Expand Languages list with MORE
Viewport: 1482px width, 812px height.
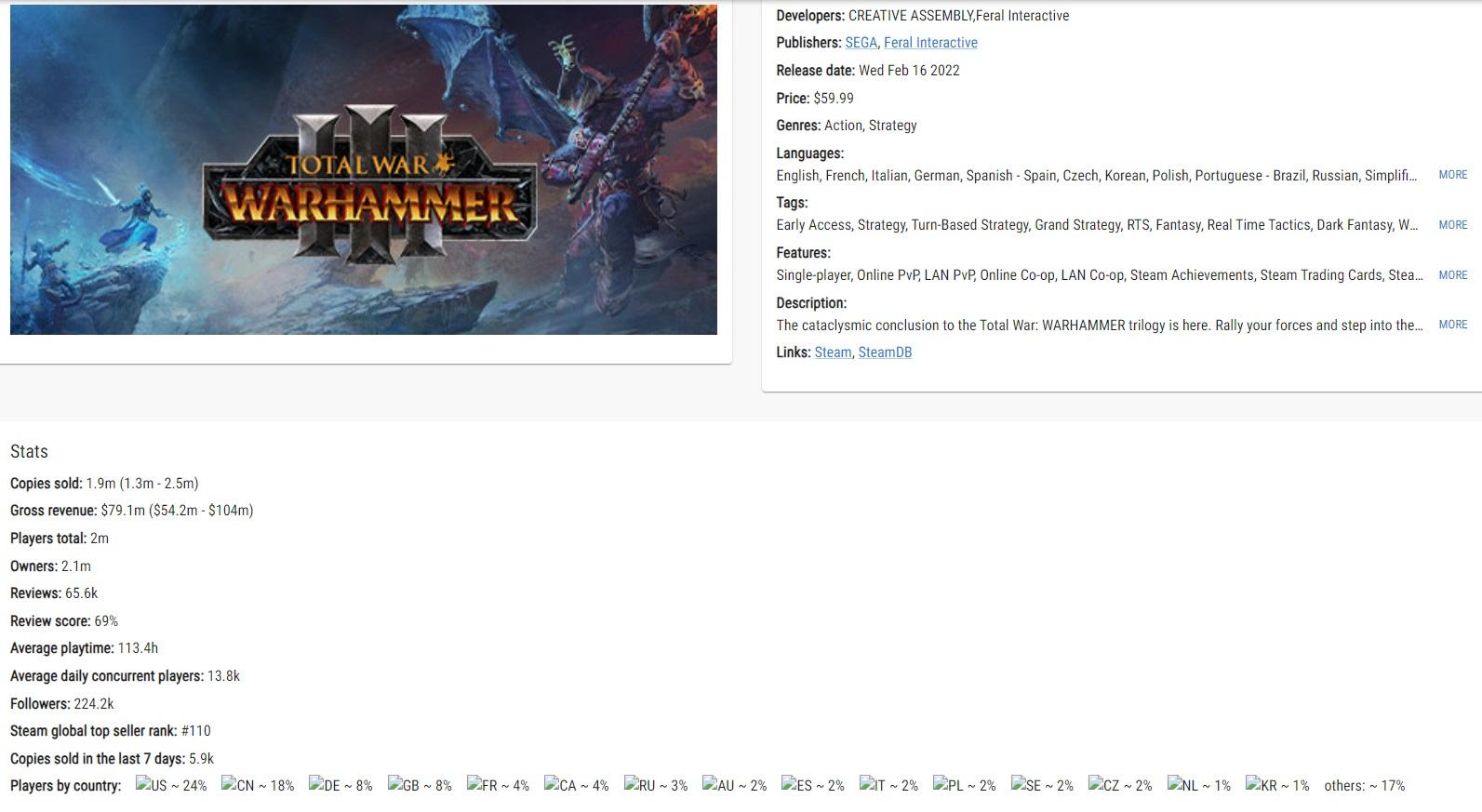pyautogui.click(x=1452, y=175)
